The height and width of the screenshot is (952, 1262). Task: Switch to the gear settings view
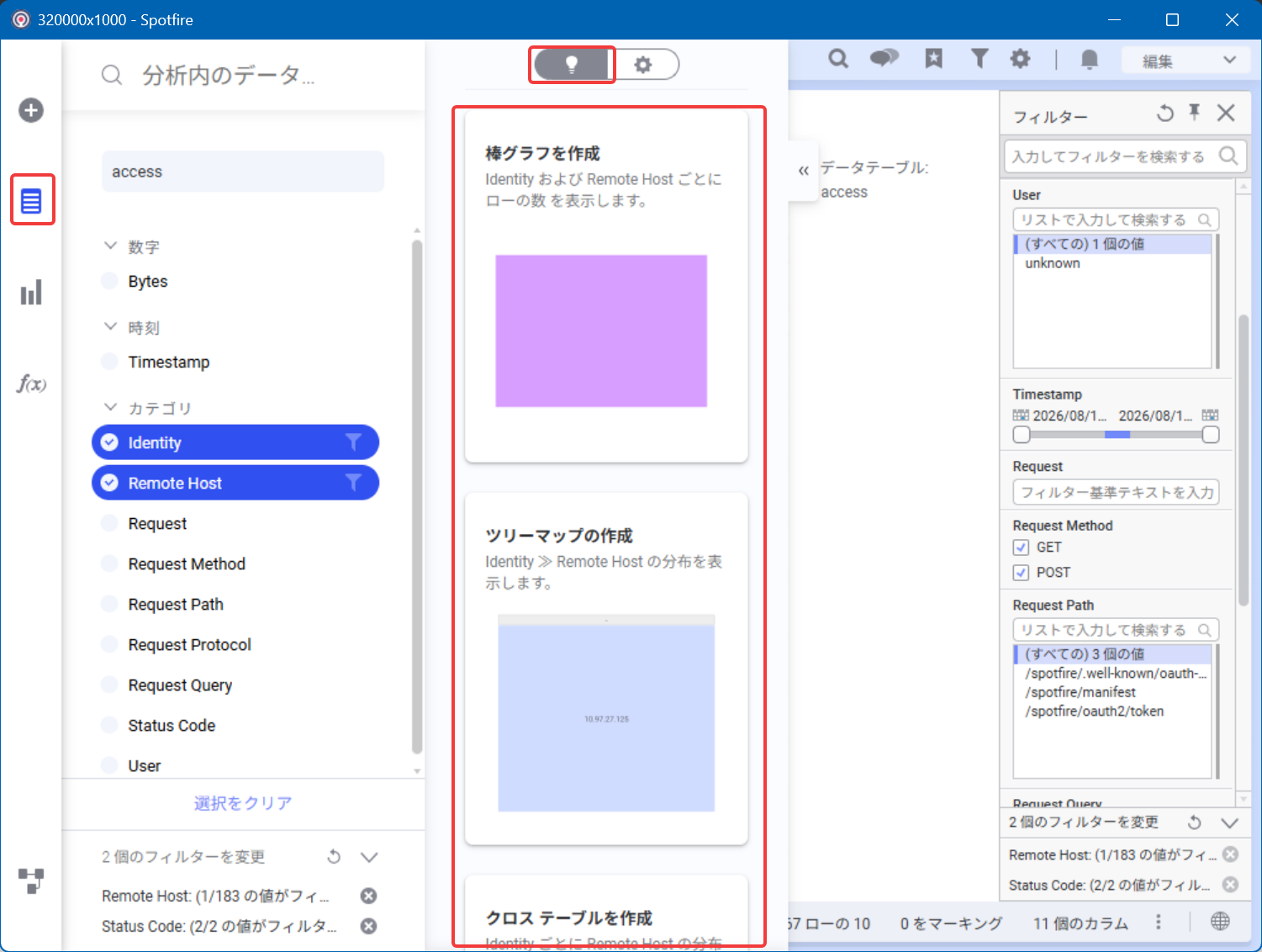tap(643, 65)
